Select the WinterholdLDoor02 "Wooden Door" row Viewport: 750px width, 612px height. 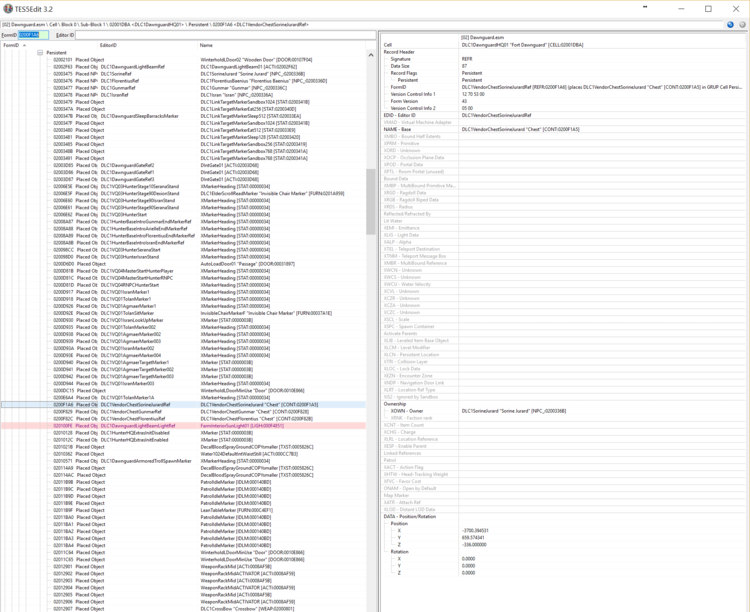[183, 60]
